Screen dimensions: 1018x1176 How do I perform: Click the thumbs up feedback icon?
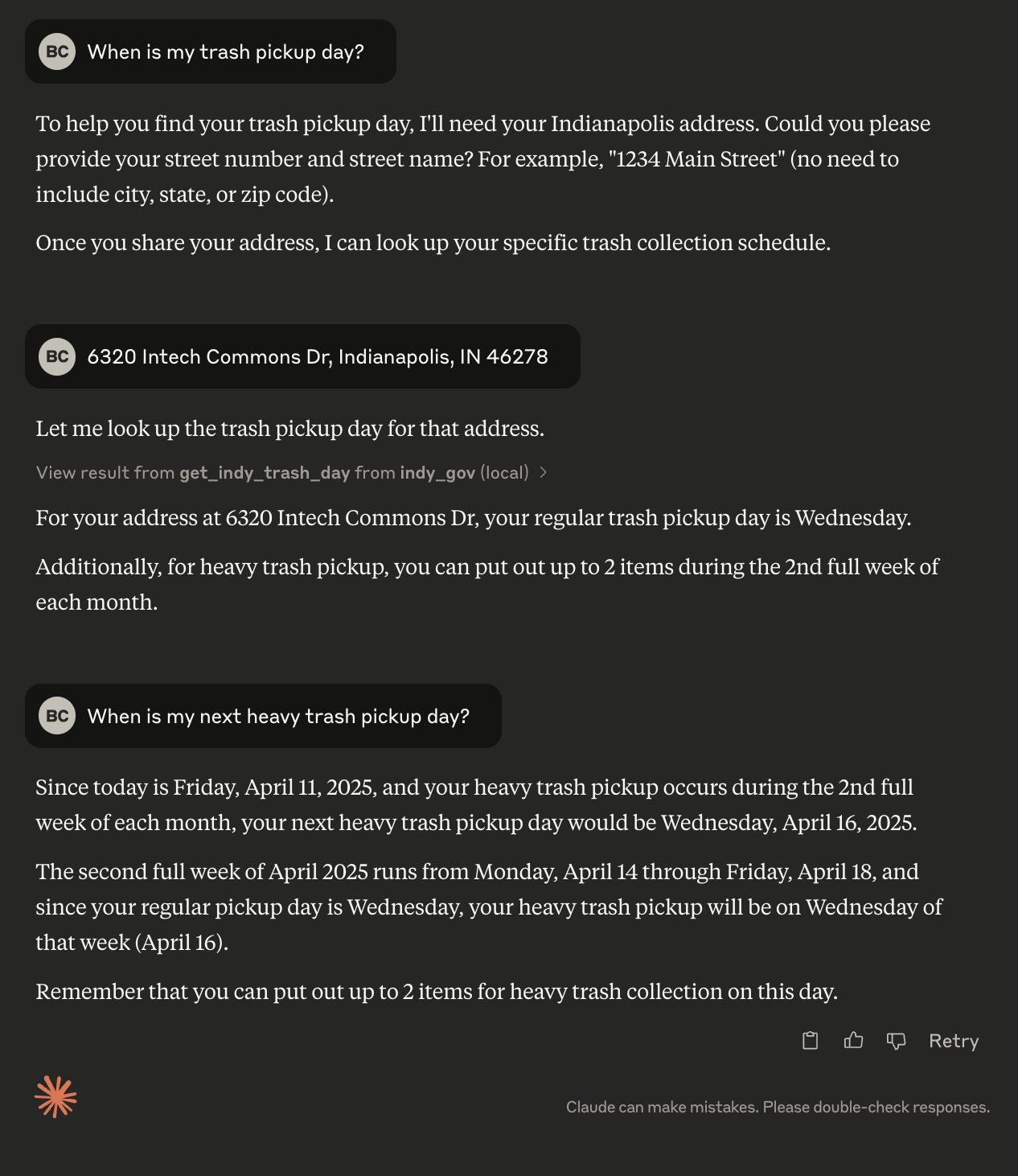click(x=853, y=1041)
